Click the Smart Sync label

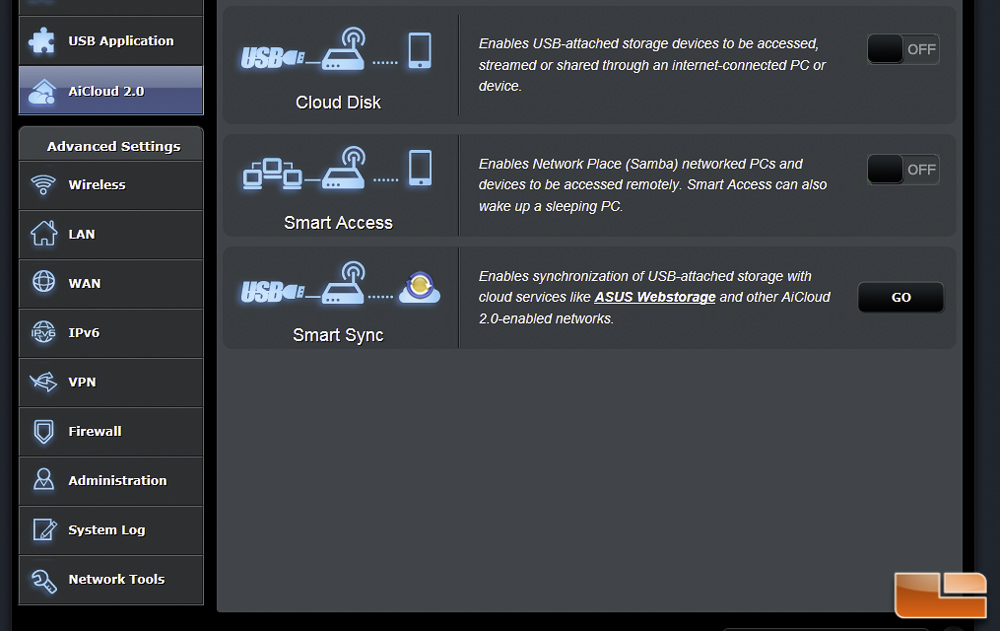pos(338,335)
